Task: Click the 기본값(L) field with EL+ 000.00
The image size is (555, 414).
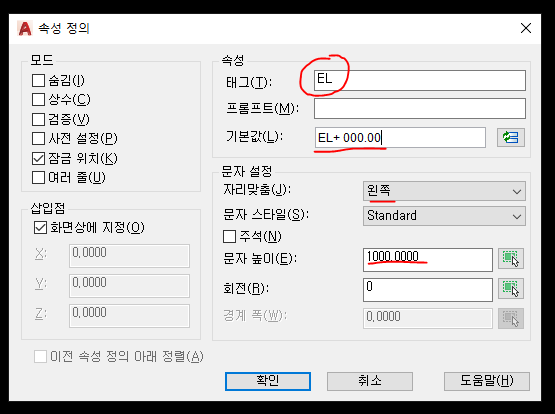Action: (x=400, y=138)
